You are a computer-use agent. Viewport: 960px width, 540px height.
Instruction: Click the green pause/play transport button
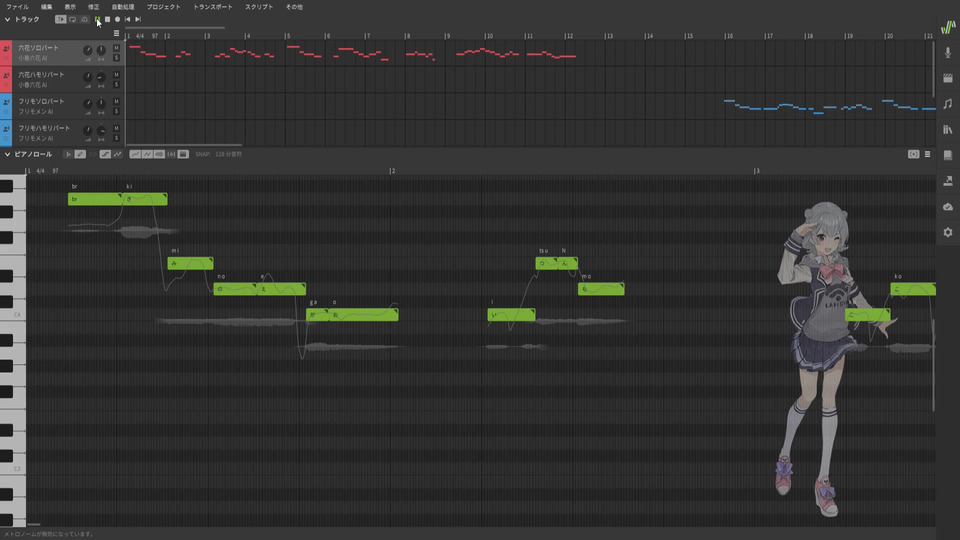pyautogui.click(x=97, y=20)
